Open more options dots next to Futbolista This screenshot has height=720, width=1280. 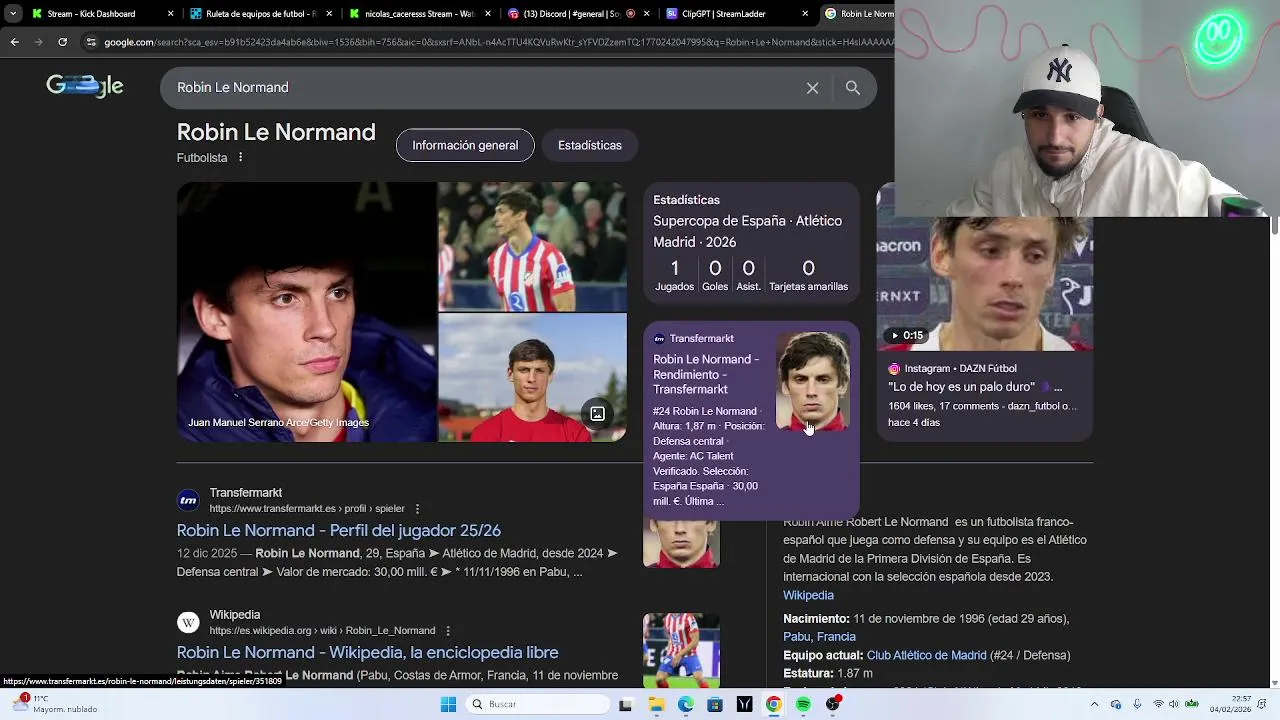[x=240, y=158]
